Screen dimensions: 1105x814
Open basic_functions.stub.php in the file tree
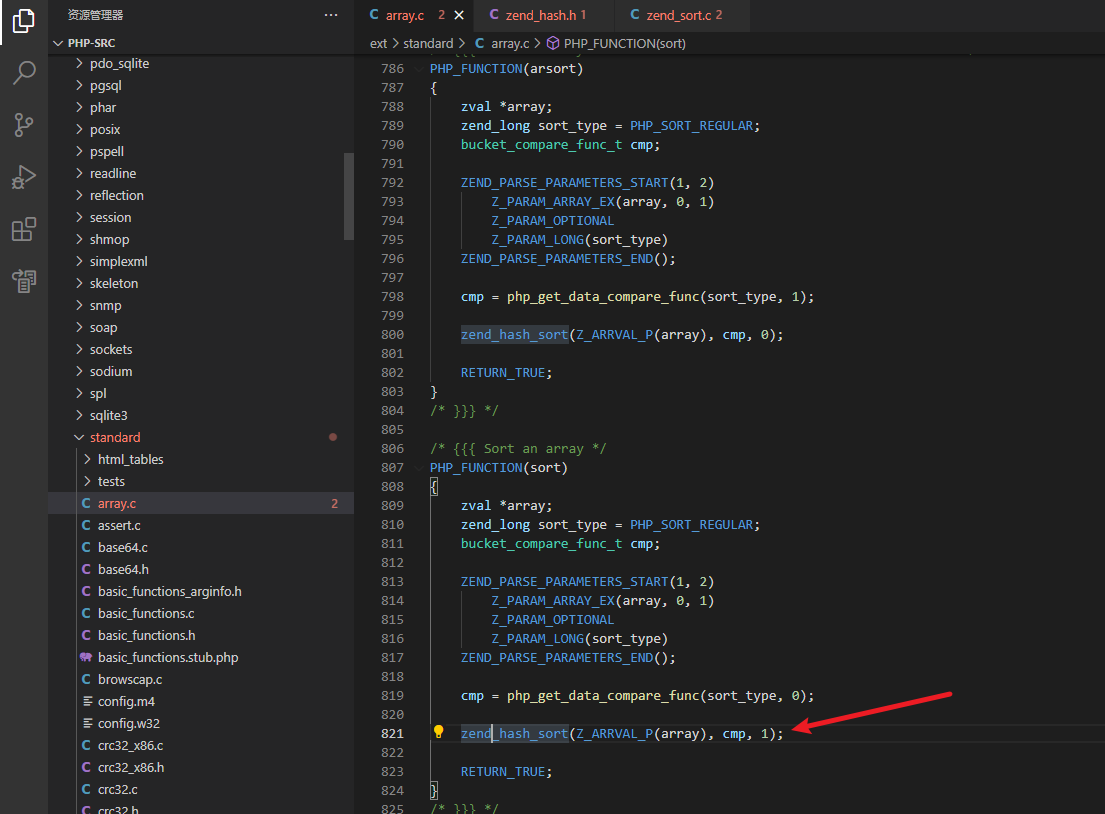(167, 657)
